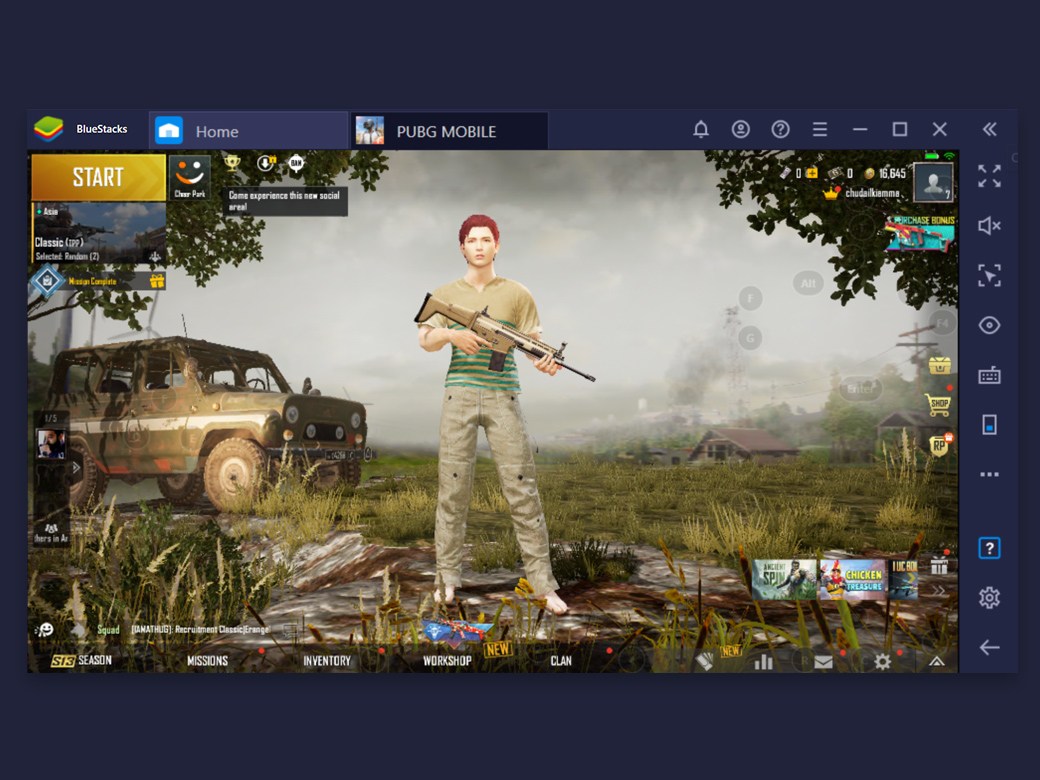1040x780 pixels.
Task: Claim the Mission Complete gift box
Action: pyautogui.click(x=157, y=281)
